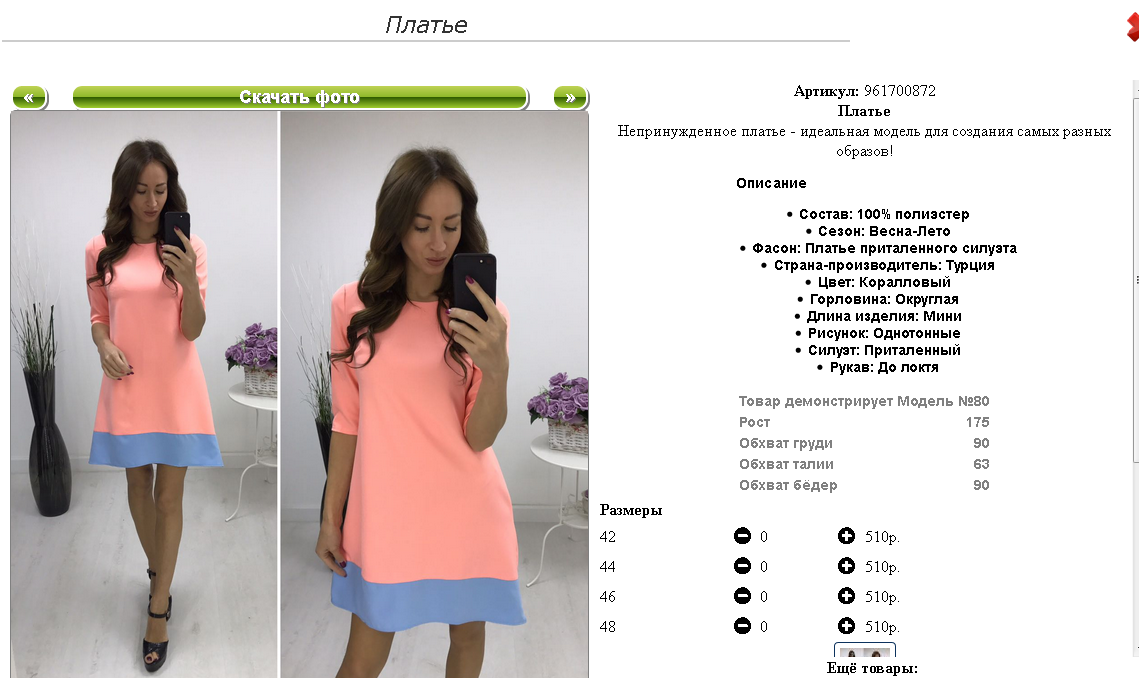Decrease quantity for size 48

pyautogui.click(x=742, y=626)
